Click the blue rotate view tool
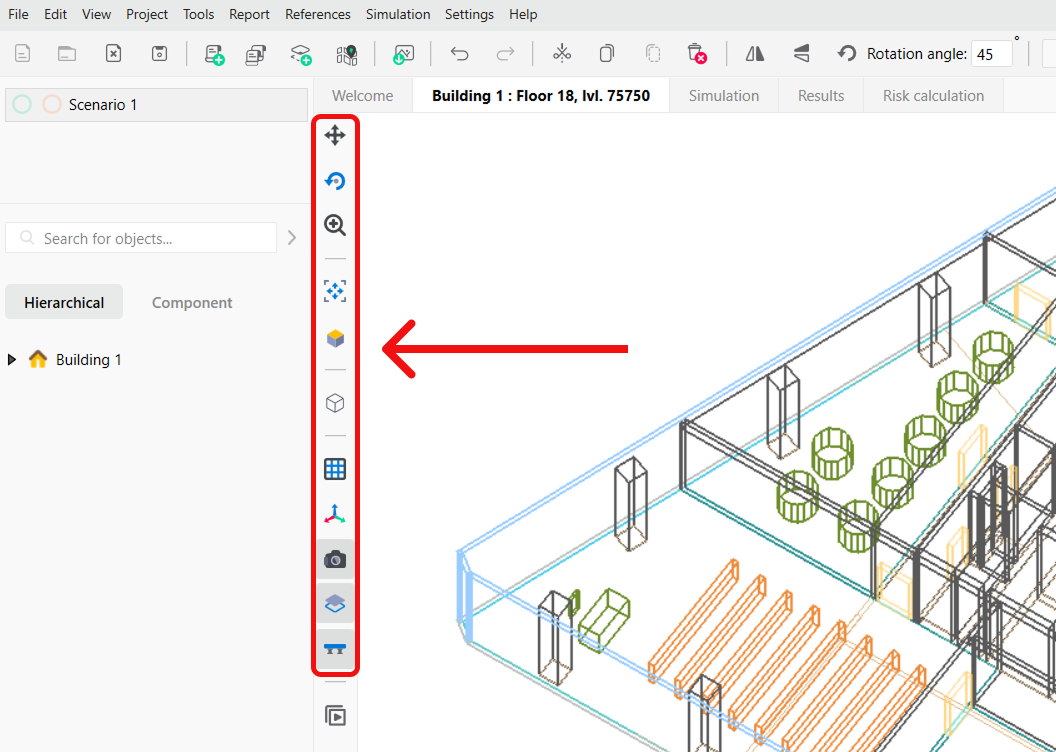Screen dimensions: 1056x752 coord(335,181)
